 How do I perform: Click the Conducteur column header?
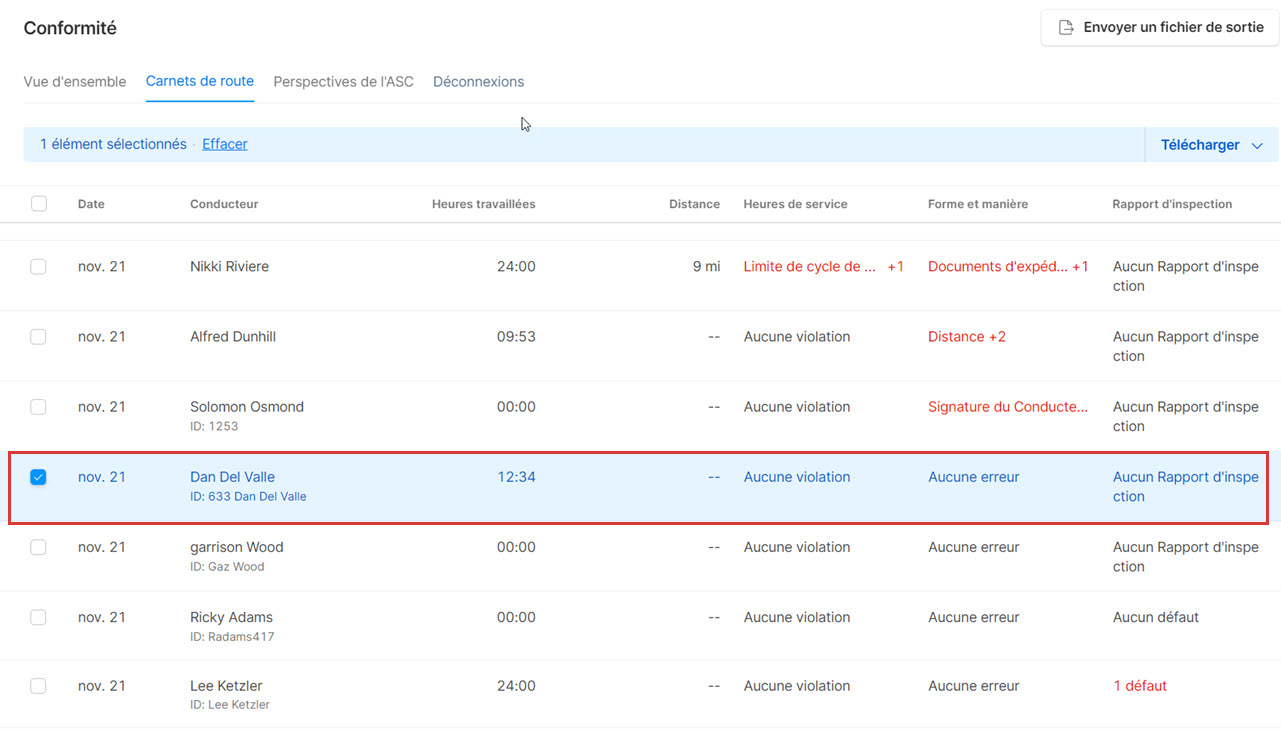coord(224,204)
